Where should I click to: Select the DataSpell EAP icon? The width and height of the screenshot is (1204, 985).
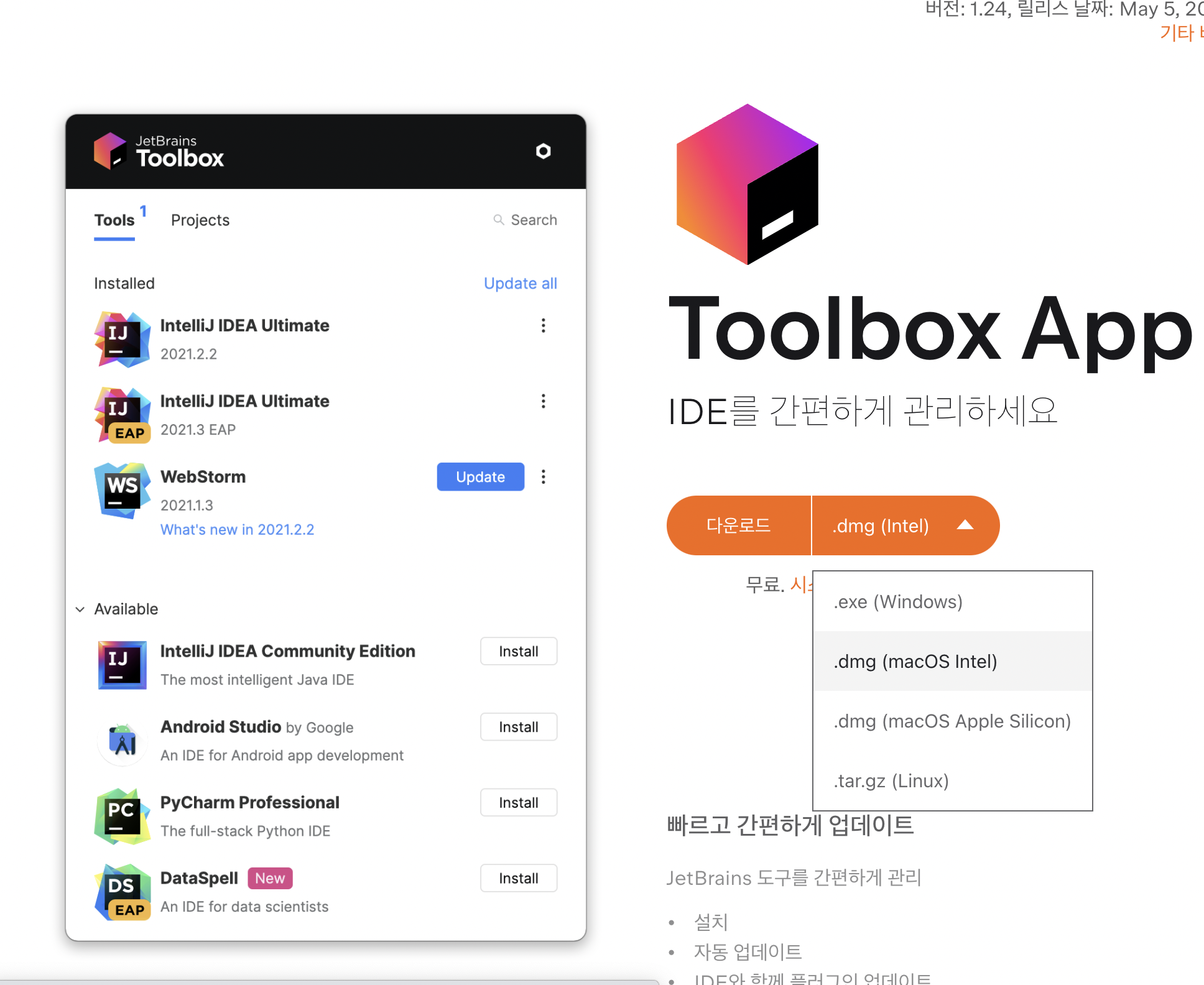tap(122, 892)
